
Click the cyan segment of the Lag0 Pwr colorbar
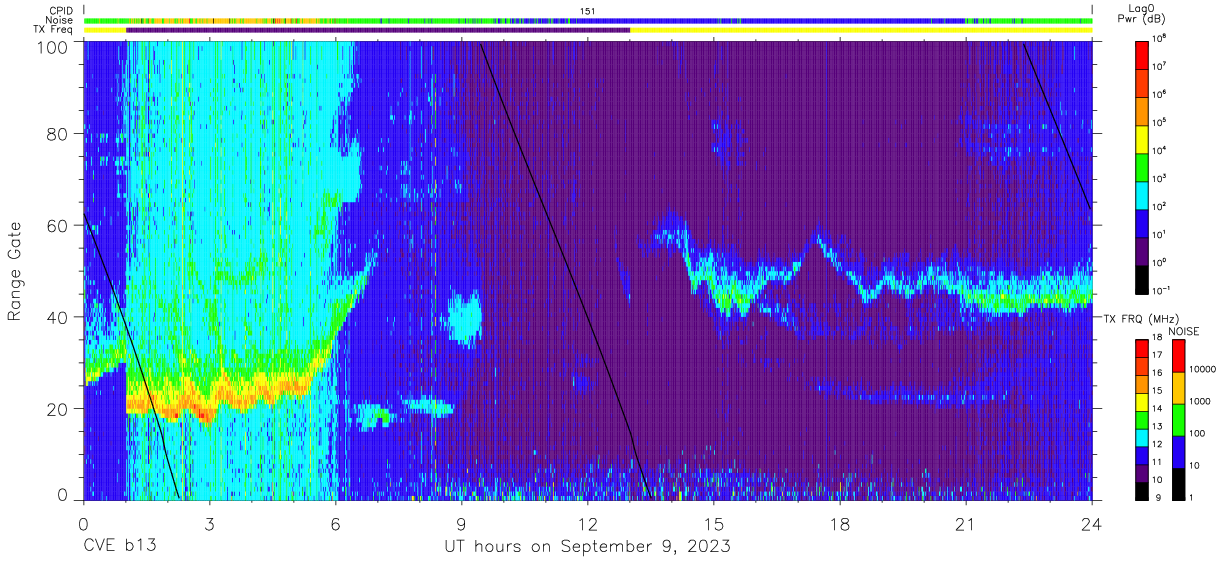click(x=1142, y=194)
